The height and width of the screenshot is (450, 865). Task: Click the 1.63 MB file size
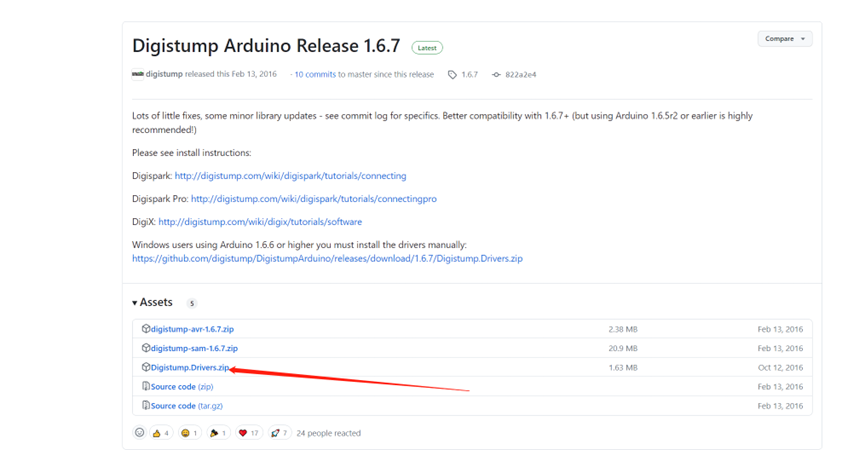tap(623, 368)
